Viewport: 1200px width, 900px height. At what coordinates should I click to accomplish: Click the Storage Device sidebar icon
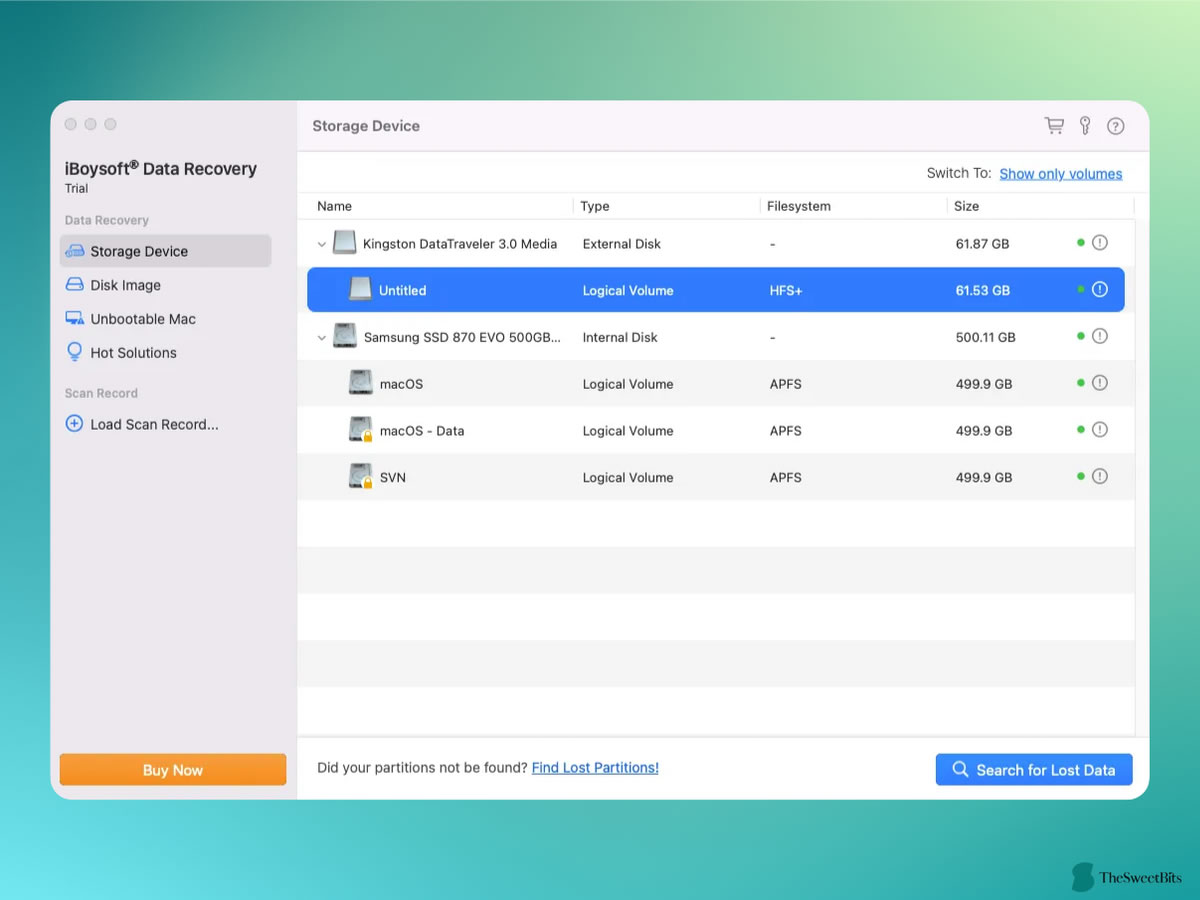(74, 251)
